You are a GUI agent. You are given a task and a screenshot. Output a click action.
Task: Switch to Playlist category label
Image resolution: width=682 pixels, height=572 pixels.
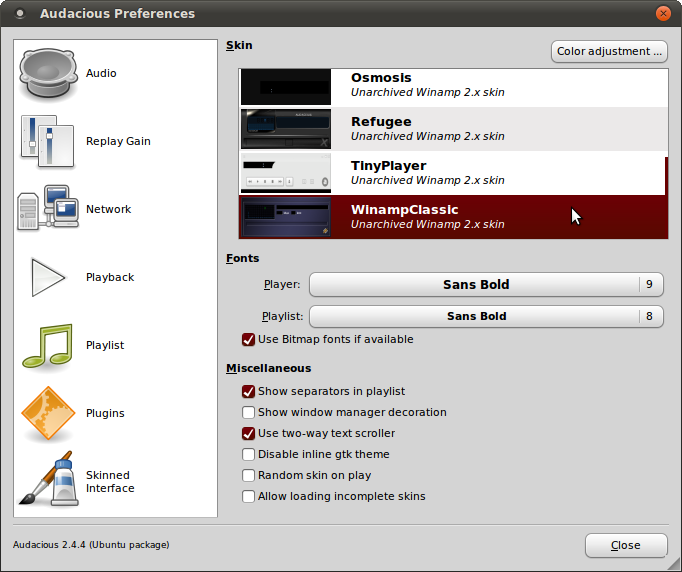point(105,345)
